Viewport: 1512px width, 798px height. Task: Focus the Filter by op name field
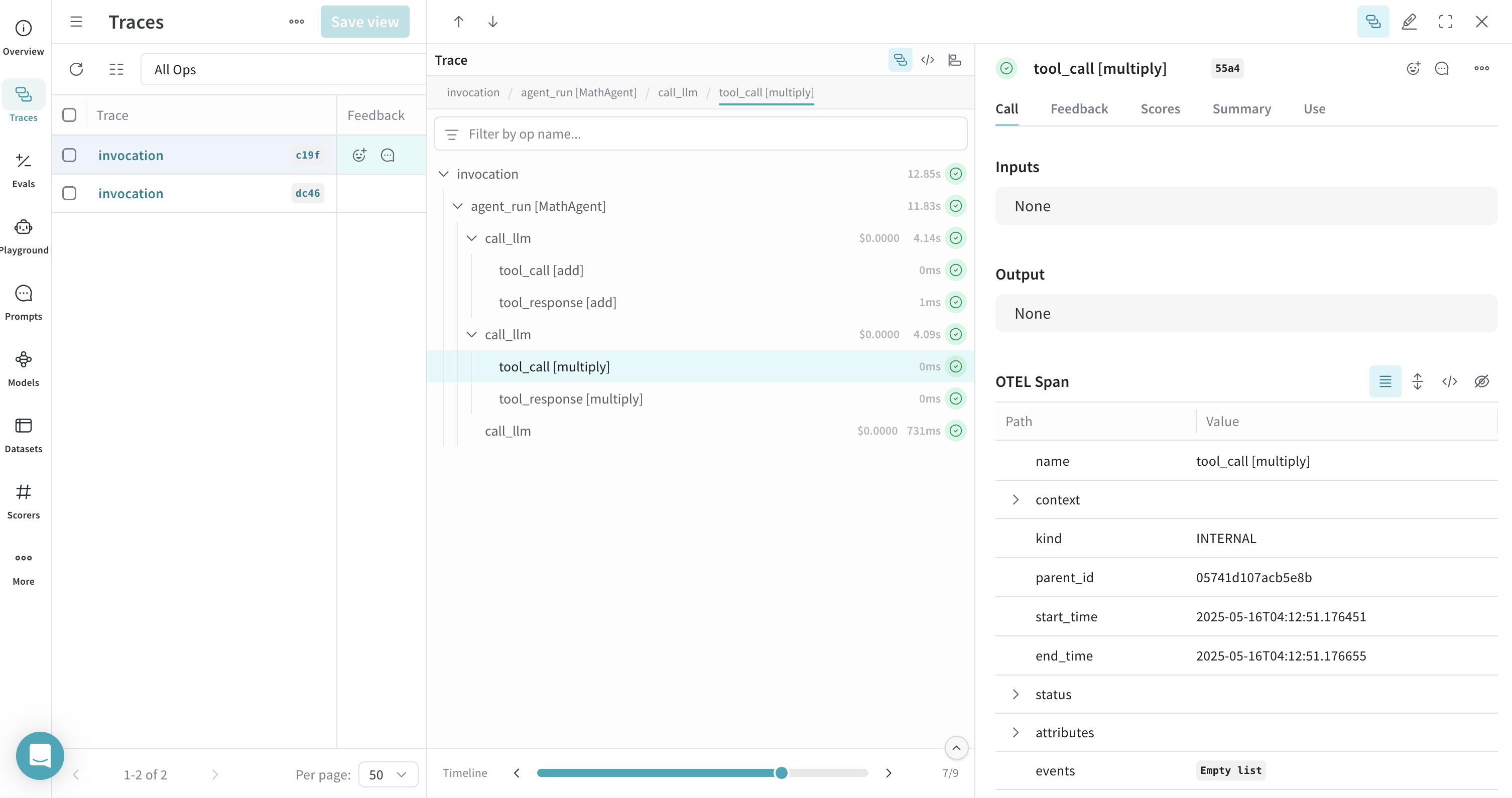(700, 134)
